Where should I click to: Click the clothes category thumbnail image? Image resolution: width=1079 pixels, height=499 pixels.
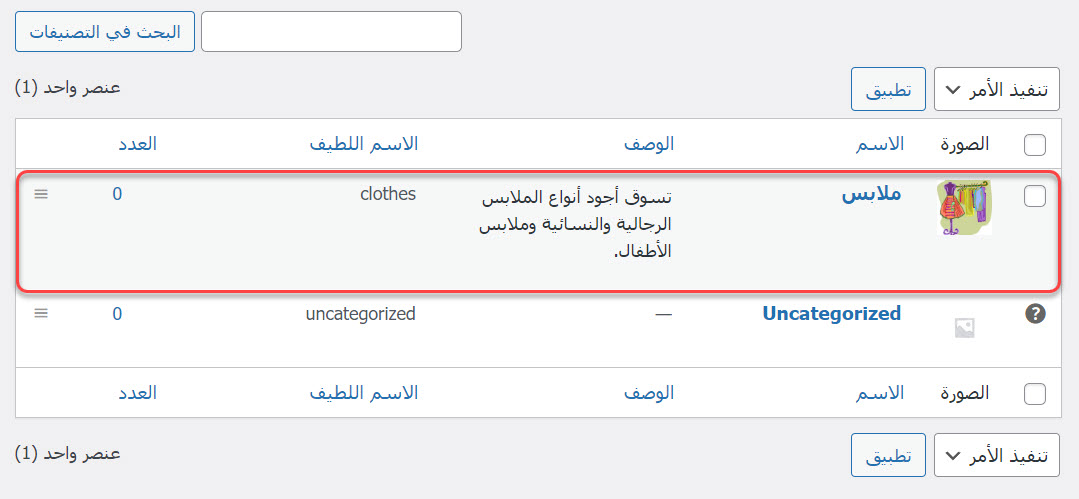[964, 208]
